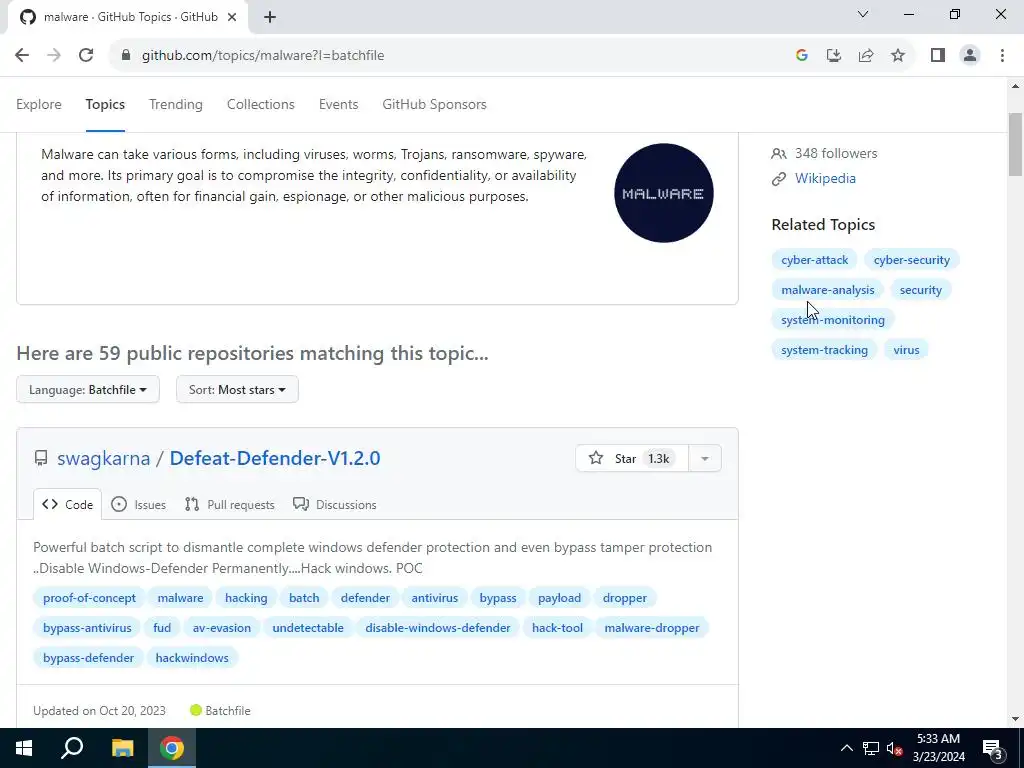Expand the star lists dropdown arrow
The width and height of the screenshot is (1024, 768).
pos(705,458)
